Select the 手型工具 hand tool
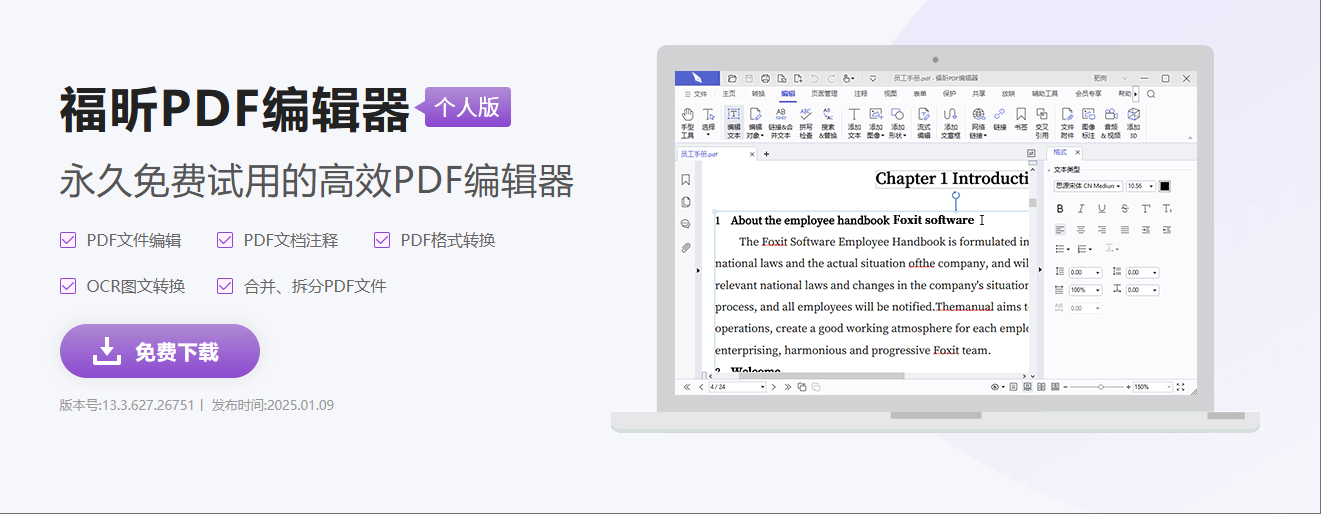The height and width of the screenshot is (514, 1321). tap(687, 122)
